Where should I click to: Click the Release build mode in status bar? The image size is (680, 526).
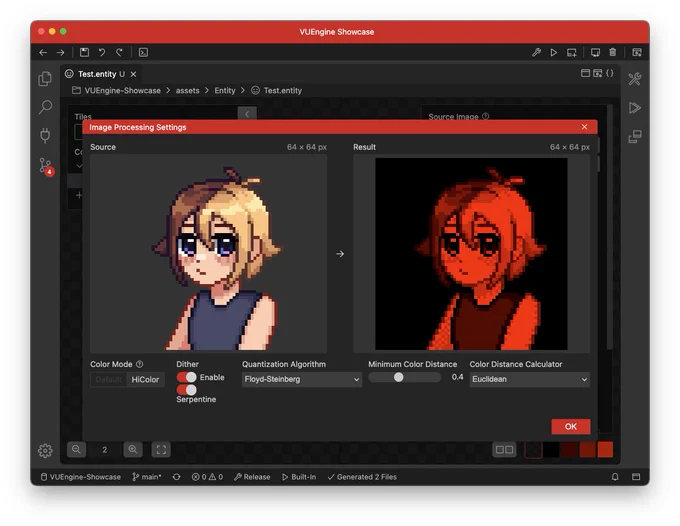coord(252,477)
